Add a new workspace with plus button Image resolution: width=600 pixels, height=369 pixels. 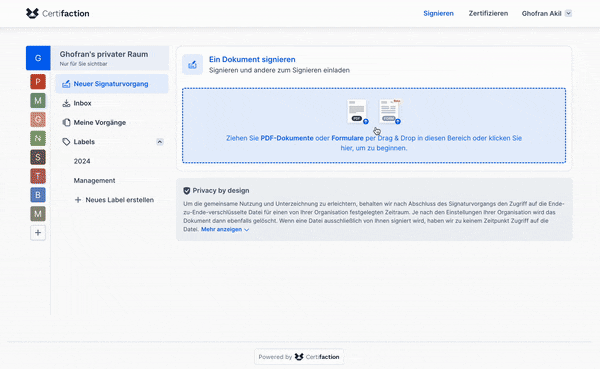(38, 233)
